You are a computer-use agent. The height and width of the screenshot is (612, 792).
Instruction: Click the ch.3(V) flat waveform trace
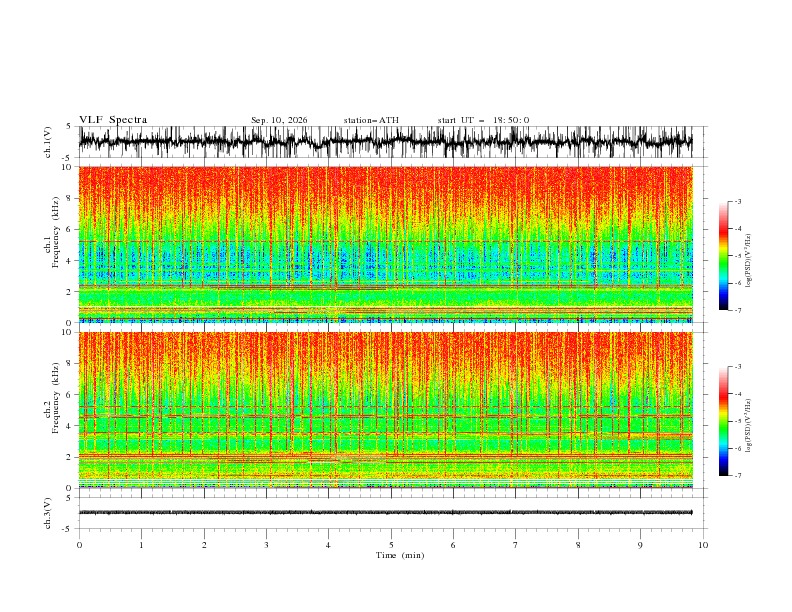click(385, 513)
